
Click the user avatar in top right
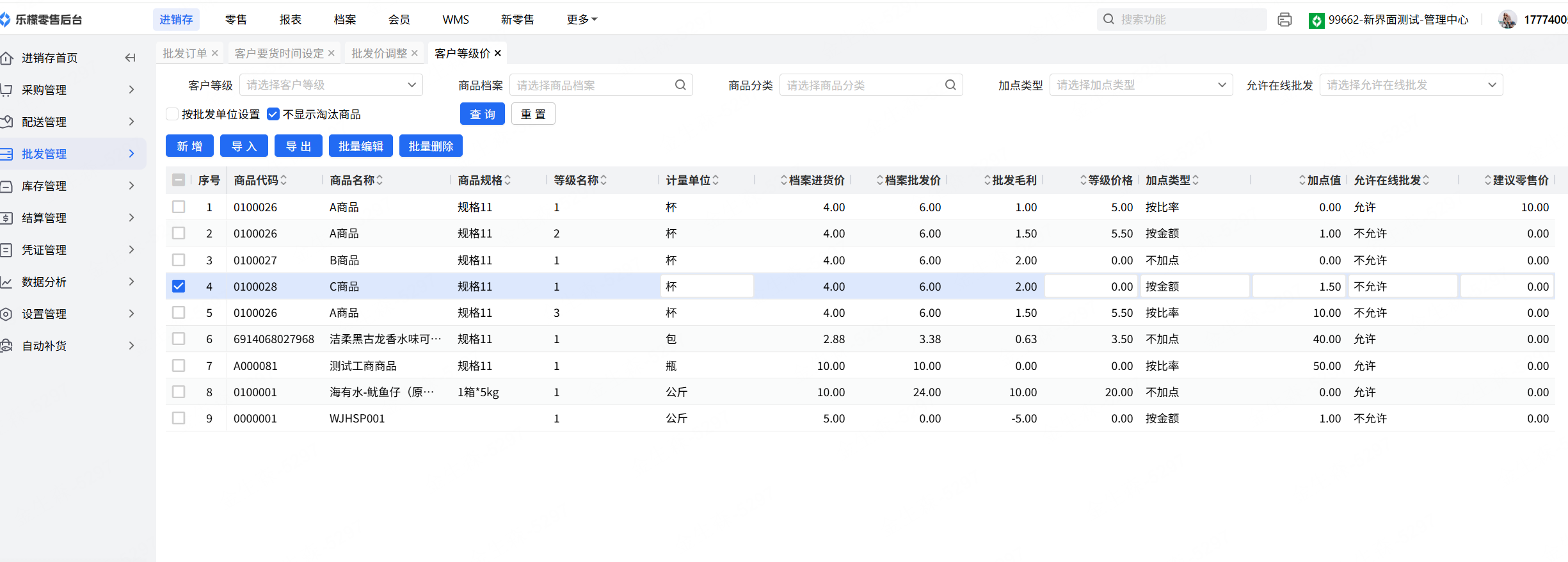click(x=1507, y=20)
